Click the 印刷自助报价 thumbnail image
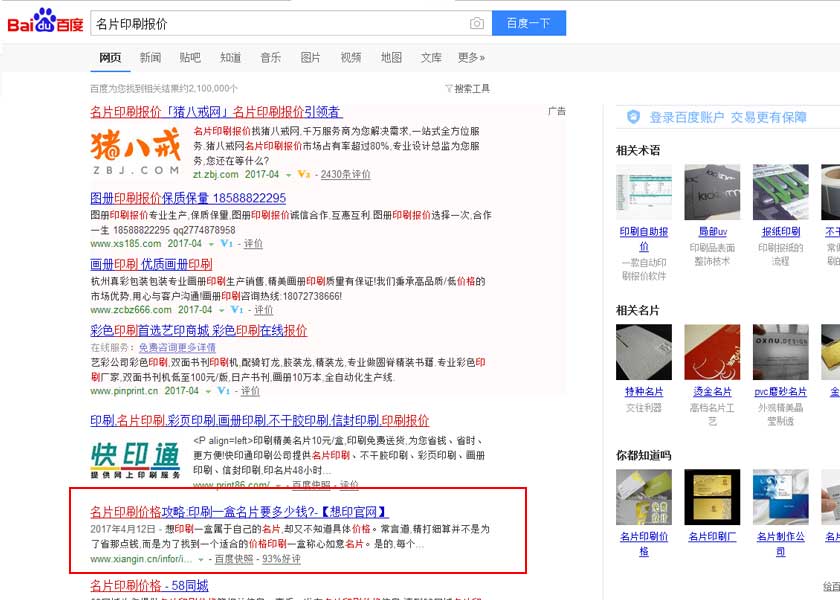 click(x=644, y=192)
